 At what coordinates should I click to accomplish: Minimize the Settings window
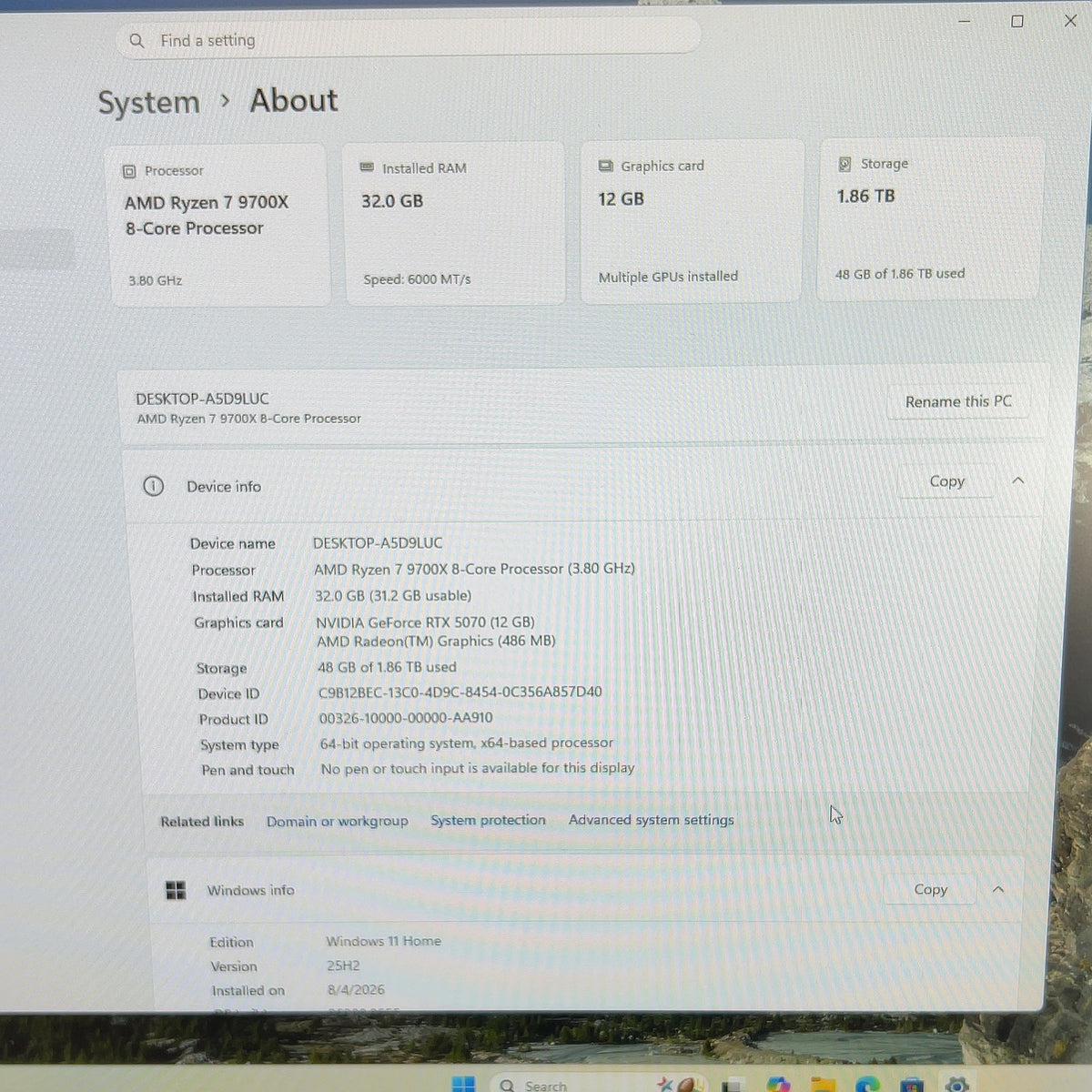[965, 21]
